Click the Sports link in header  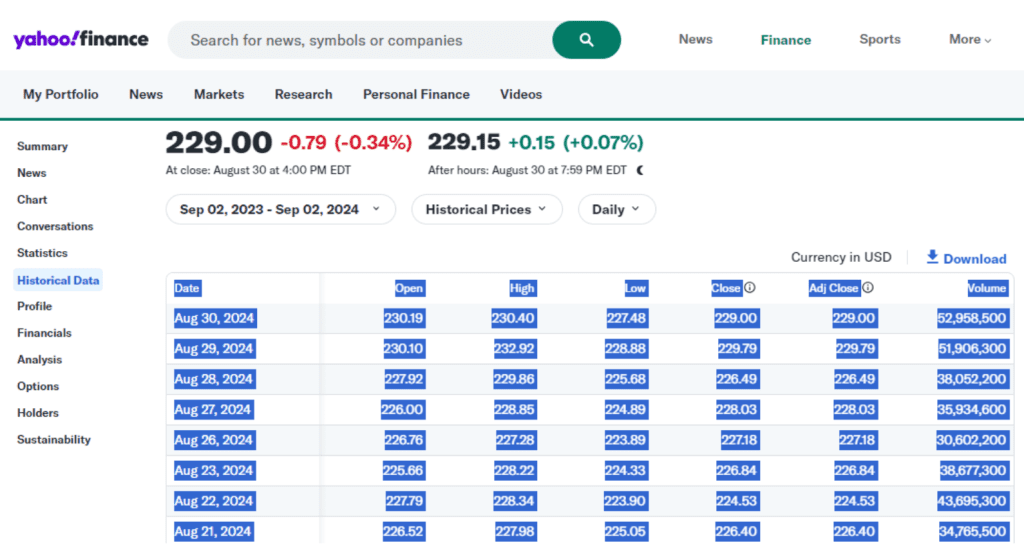coord(880,40)
